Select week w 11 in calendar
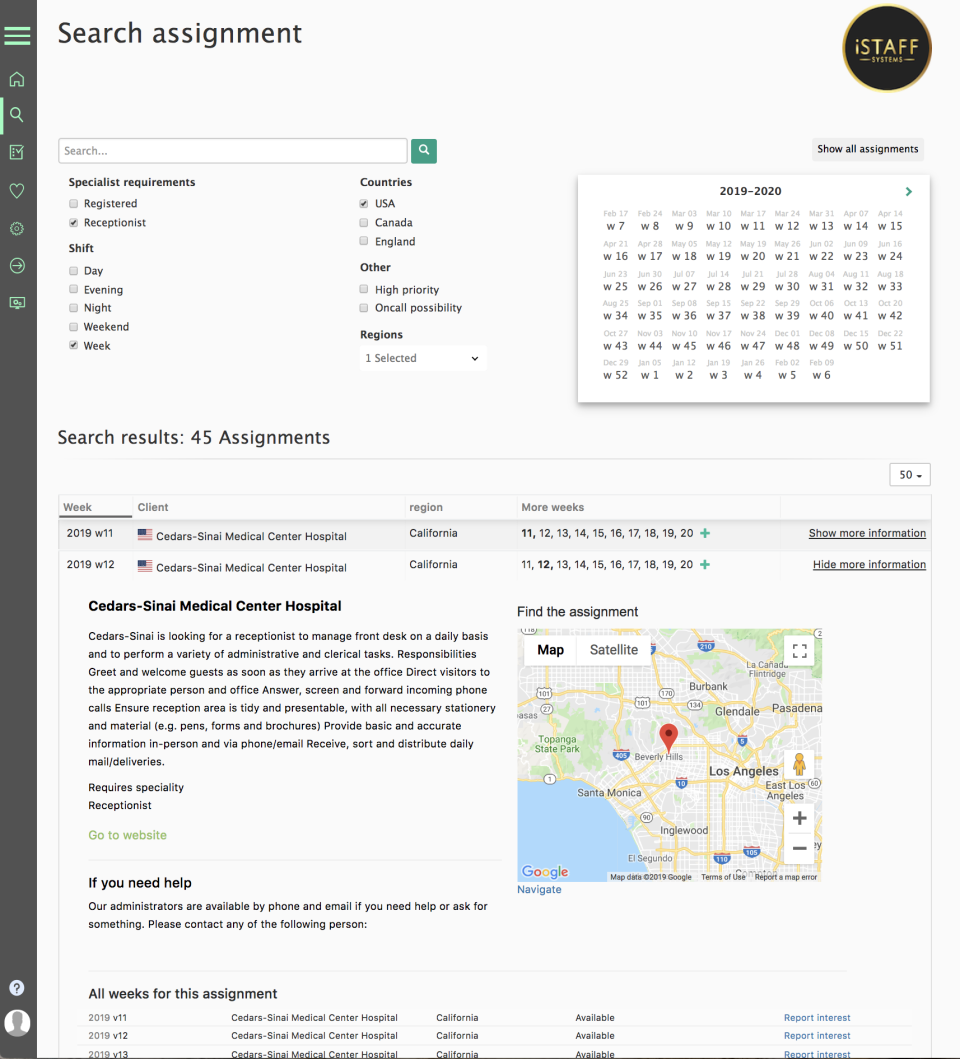 click(753, 226)
